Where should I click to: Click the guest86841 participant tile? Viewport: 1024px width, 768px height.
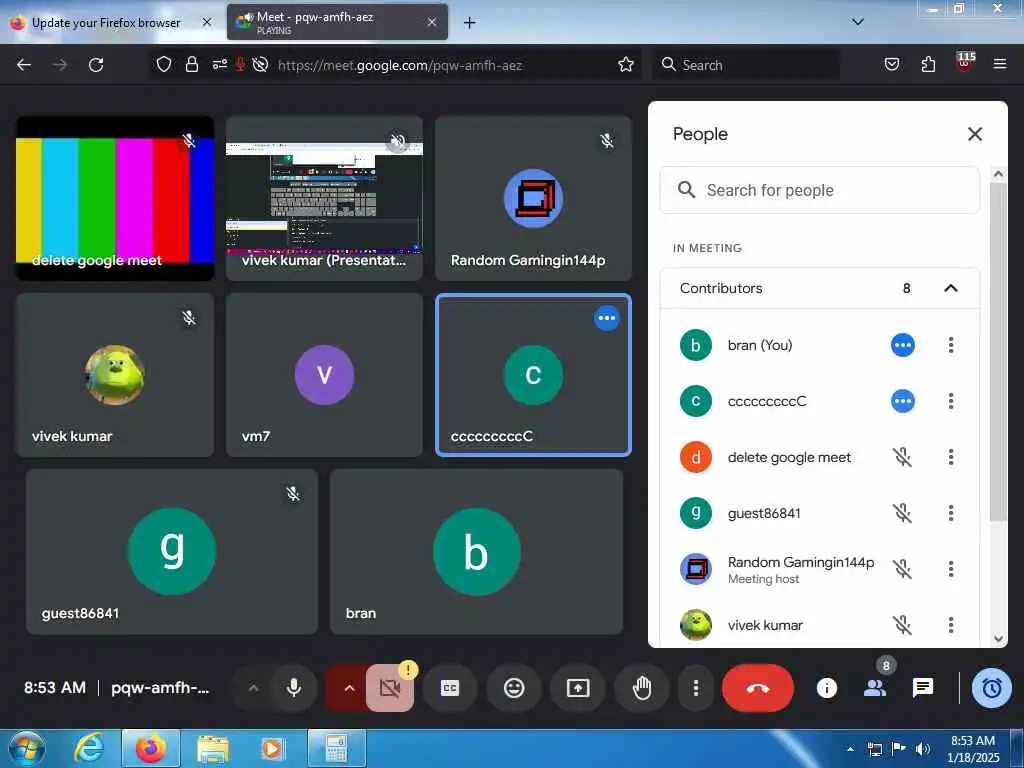[x=172, y=552]
